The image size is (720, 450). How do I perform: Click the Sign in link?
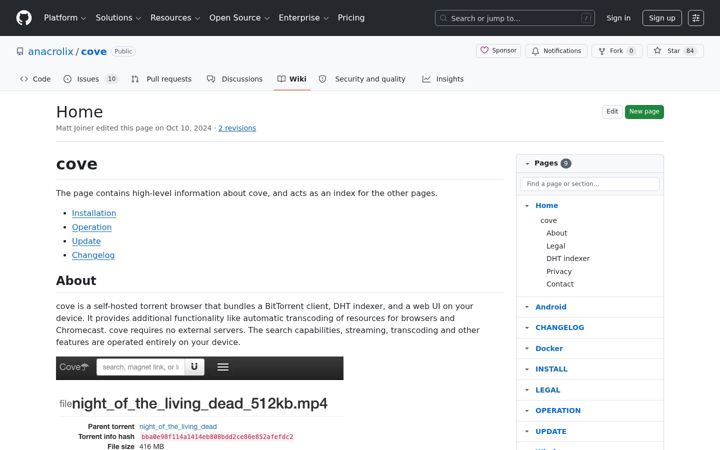point(618,18)
